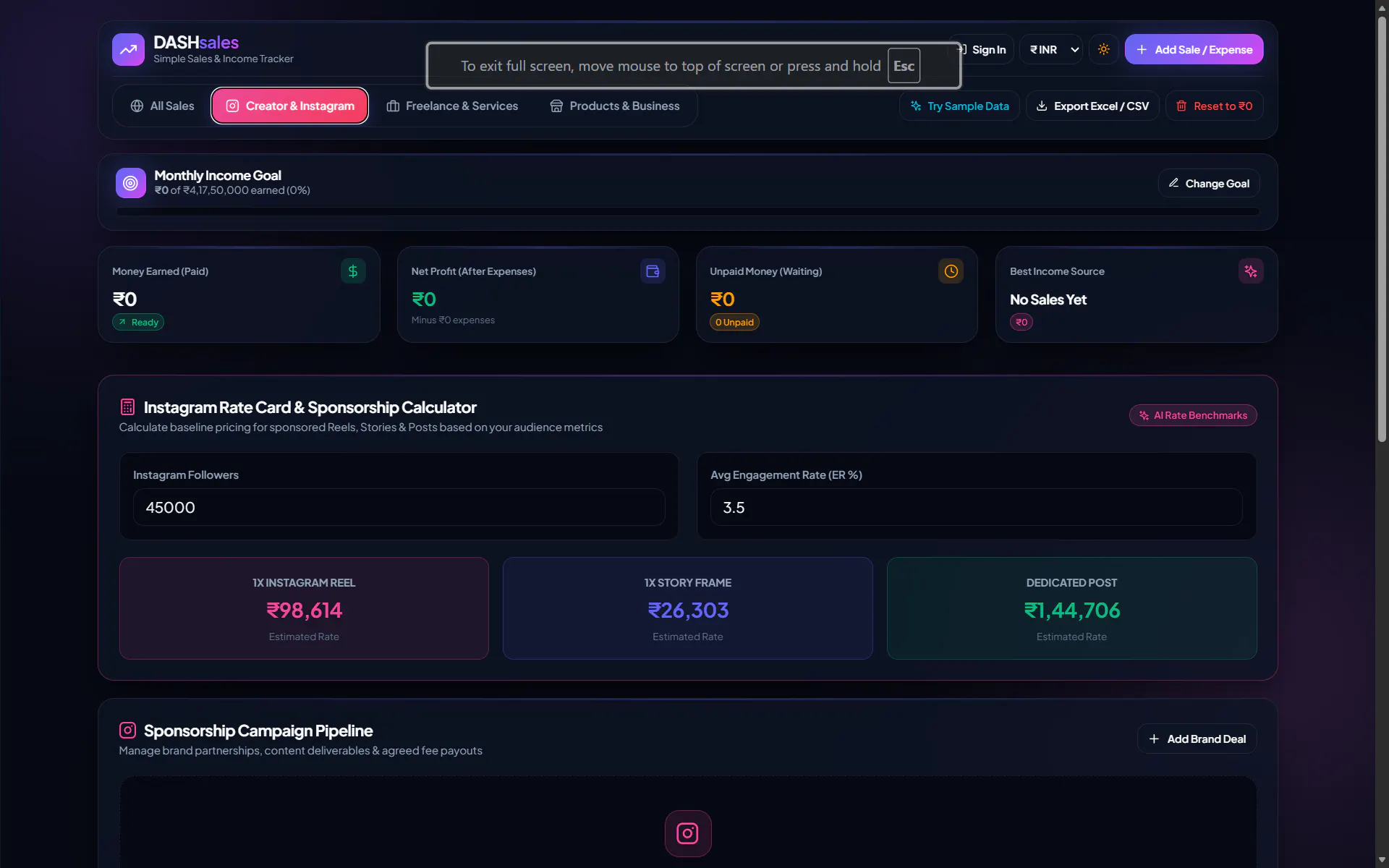Click the scrollbar down arrow
The height and width of the screenshot is (868, 1389).
pyautogui.click(x=1382, y=860)
